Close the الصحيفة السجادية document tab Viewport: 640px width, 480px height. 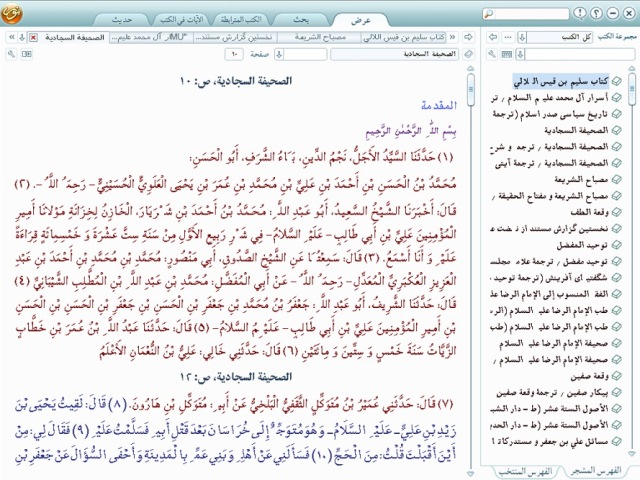pos(33,38)
